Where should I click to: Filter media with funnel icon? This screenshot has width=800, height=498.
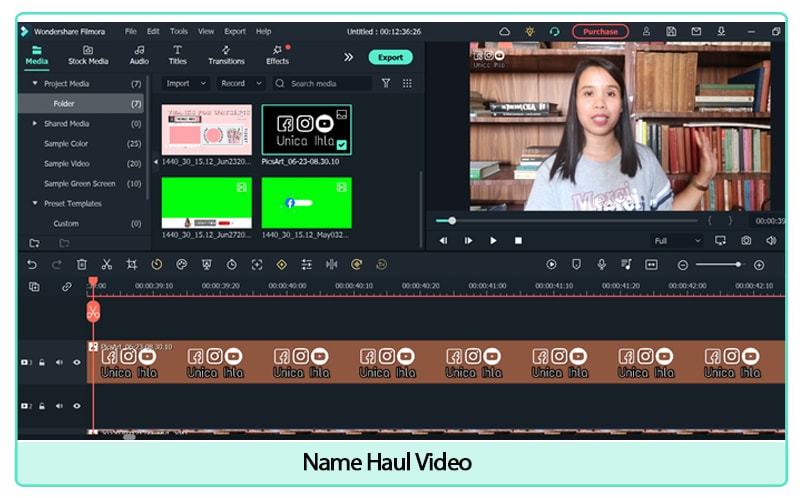[386, 83]
